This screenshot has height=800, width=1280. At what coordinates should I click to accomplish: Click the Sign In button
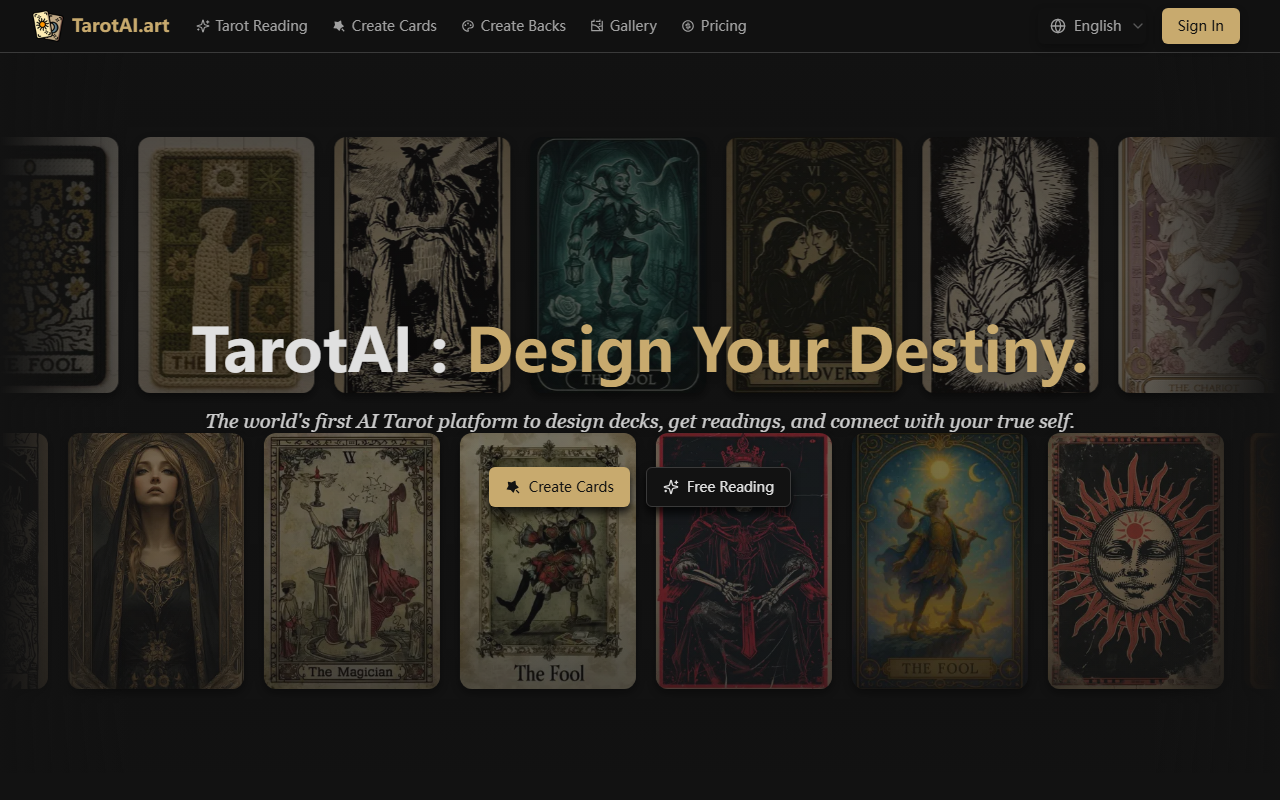click(x=1200, y=26)
